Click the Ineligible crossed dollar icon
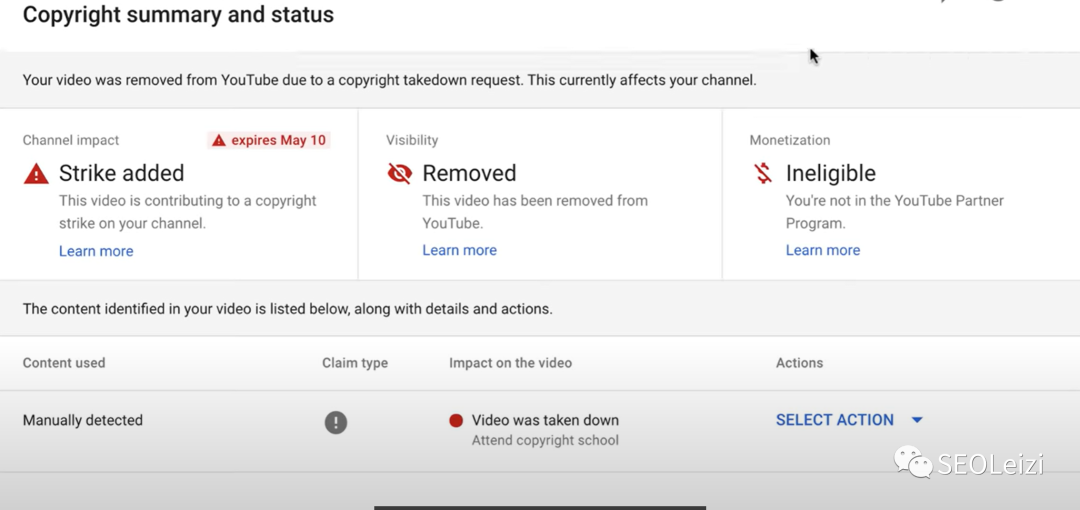Screen dimensions: 1080x510 [x=763, y=174]
